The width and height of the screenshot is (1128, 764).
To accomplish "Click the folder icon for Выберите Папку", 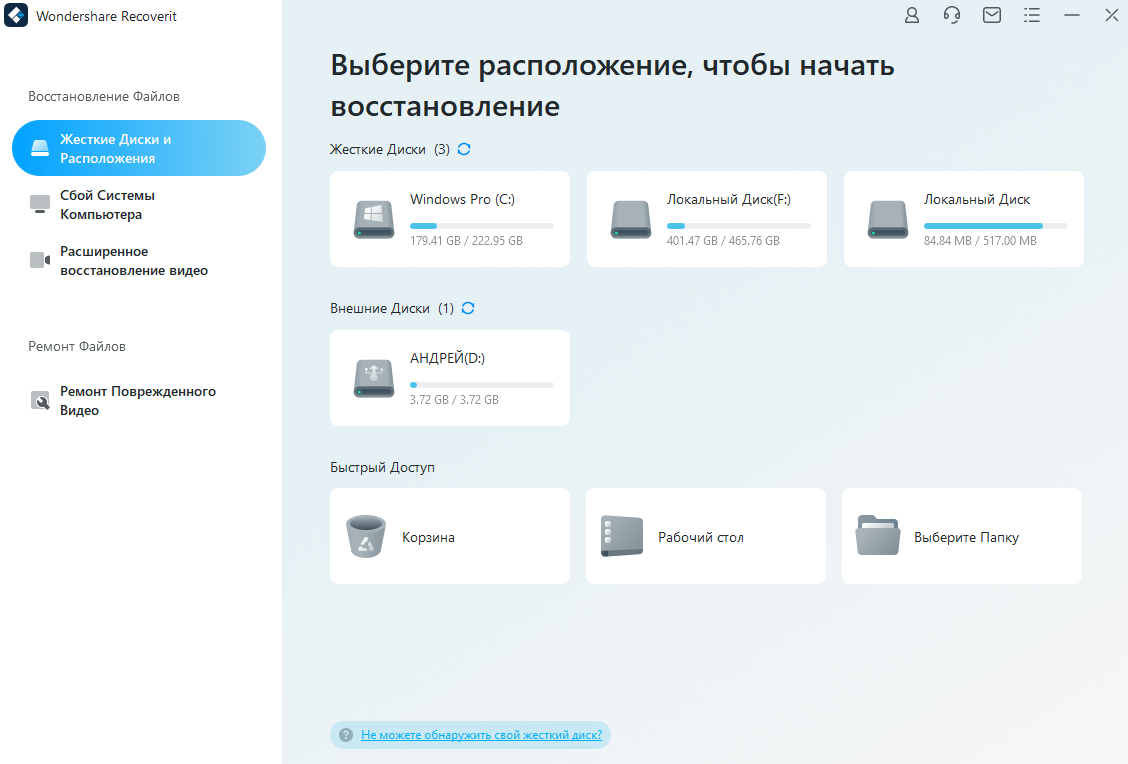I will coord(878,536).
